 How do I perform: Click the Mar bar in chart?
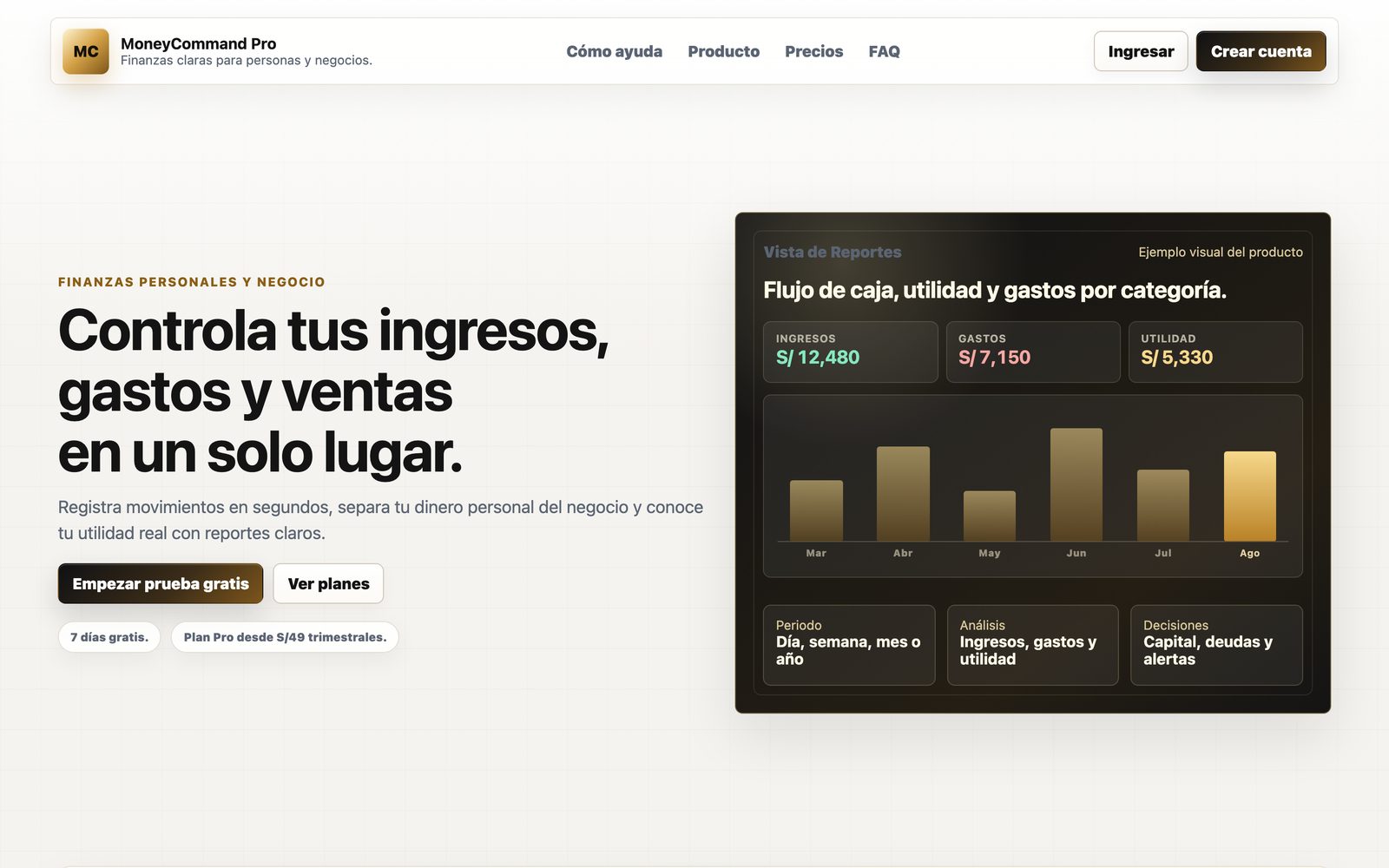point(816,510)
